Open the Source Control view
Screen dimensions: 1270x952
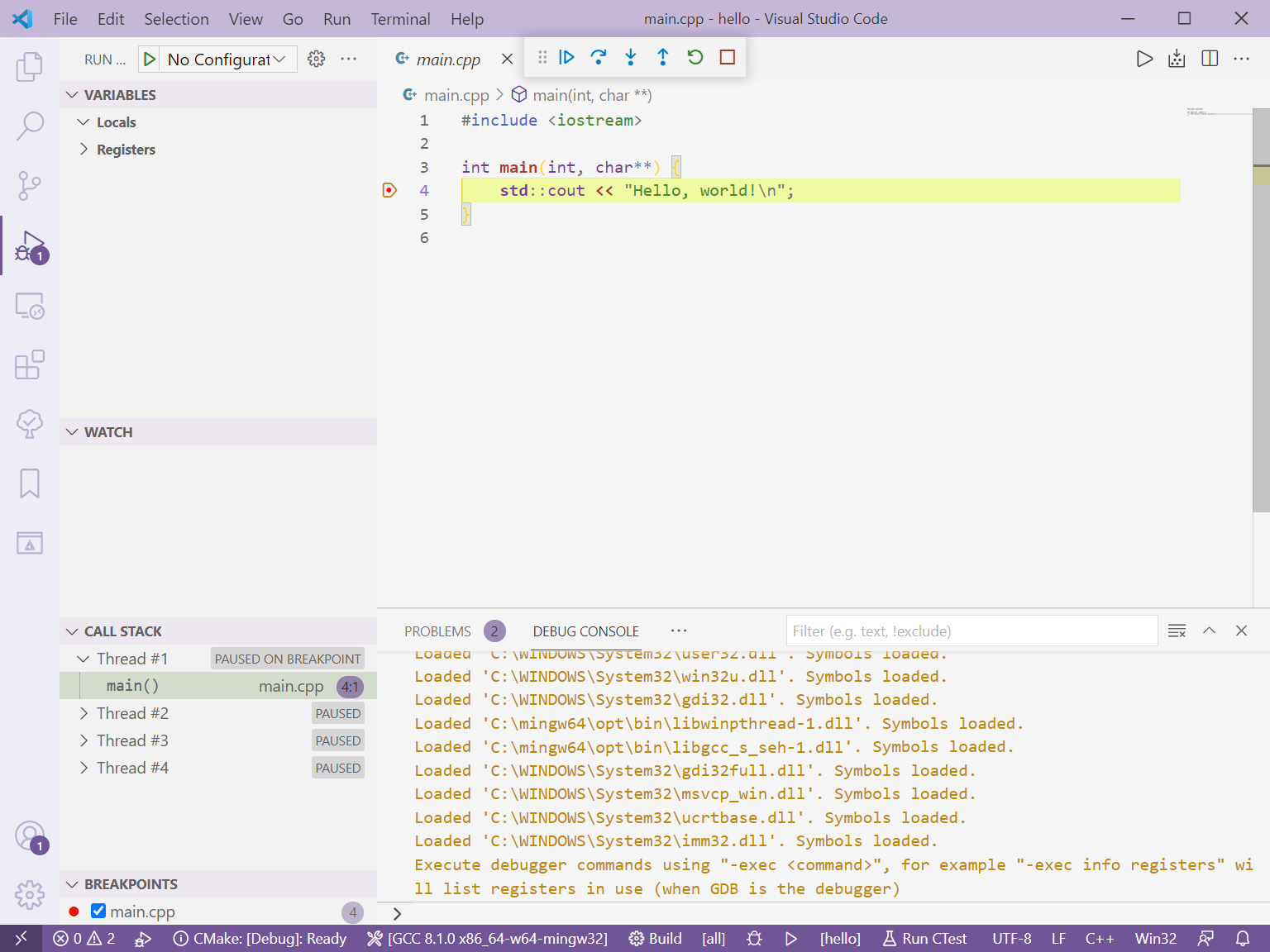pyautogui.click(x=30, y=186)
